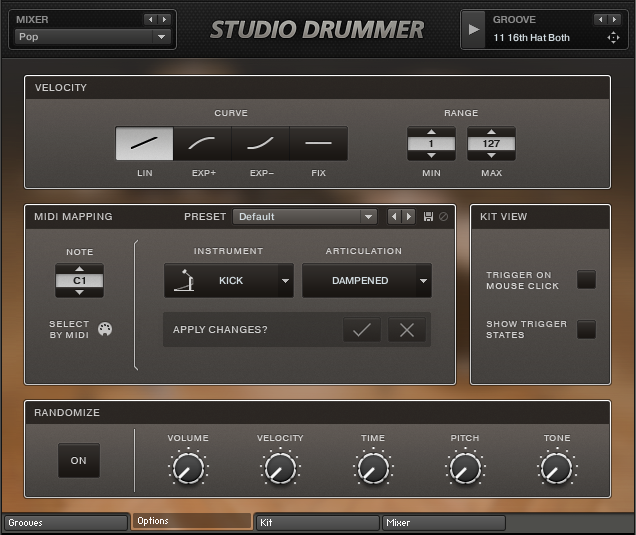
Task: Toggle the Randomize ON button
Action: point(78,461)
